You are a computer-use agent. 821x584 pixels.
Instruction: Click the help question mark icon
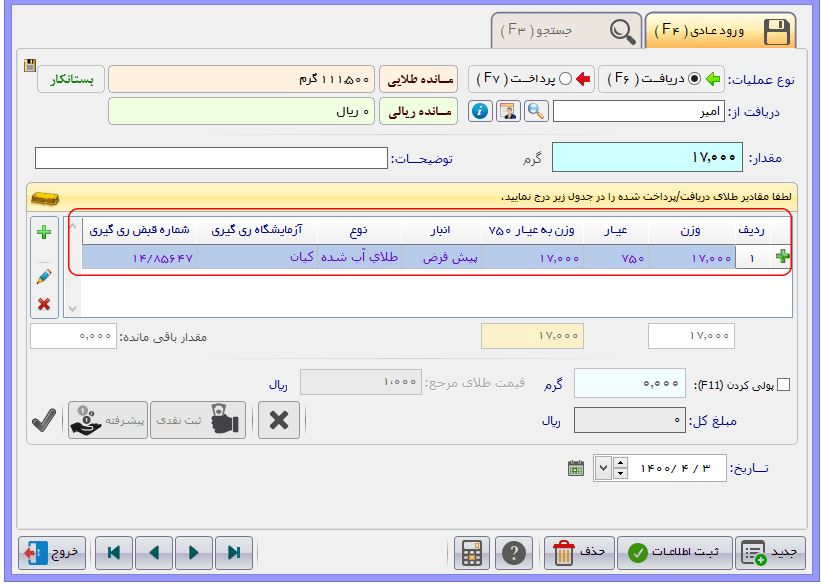click(x=514, y=552)
